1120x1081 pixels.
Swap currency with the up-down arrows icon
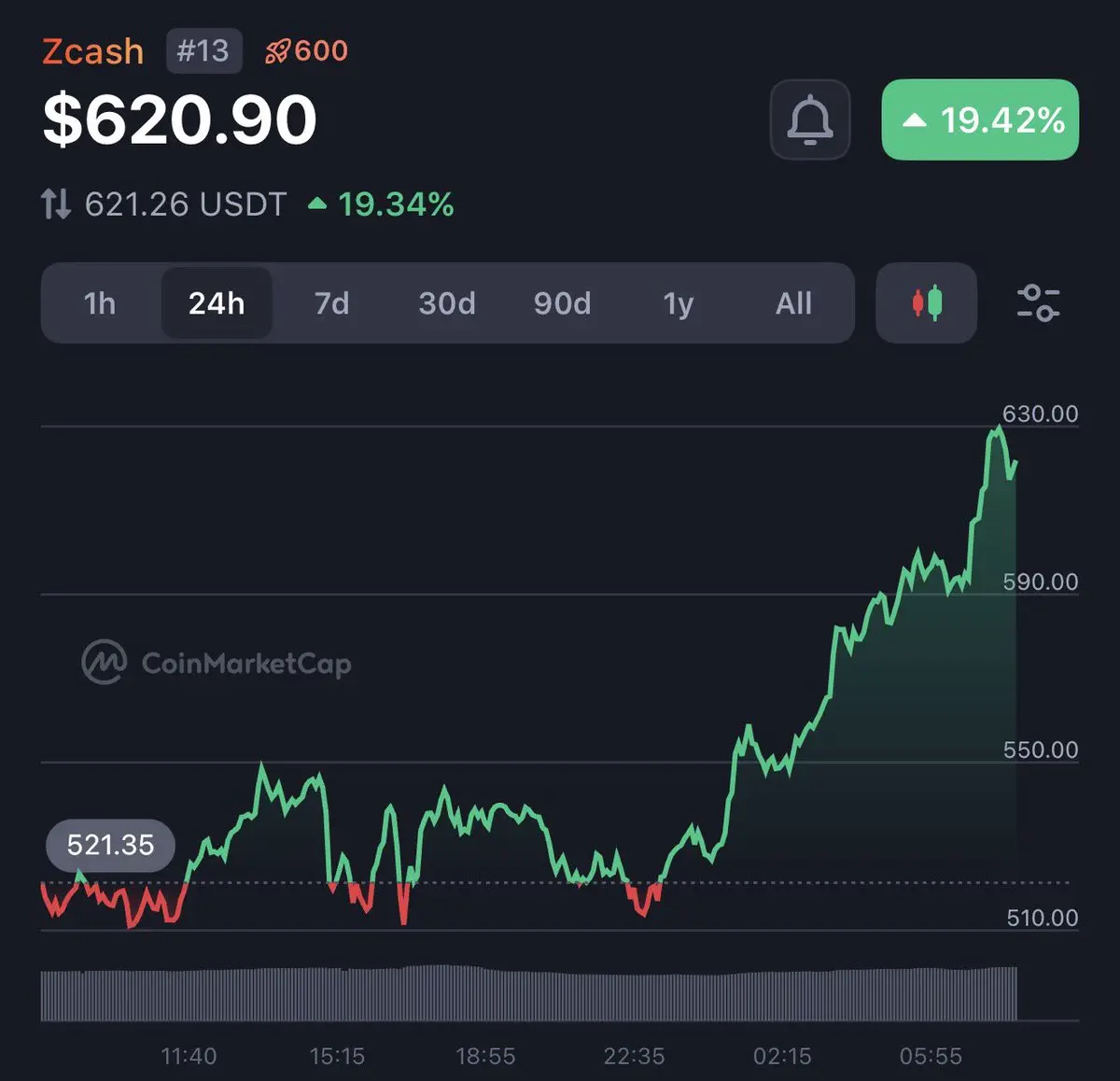pos(56,204)
